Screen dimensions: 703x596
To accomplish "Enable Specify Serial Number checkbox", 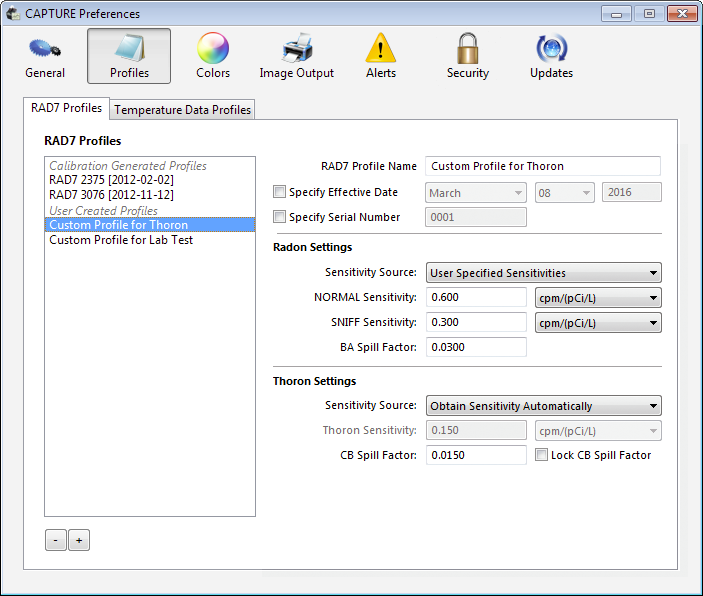I will click(279, 217).
